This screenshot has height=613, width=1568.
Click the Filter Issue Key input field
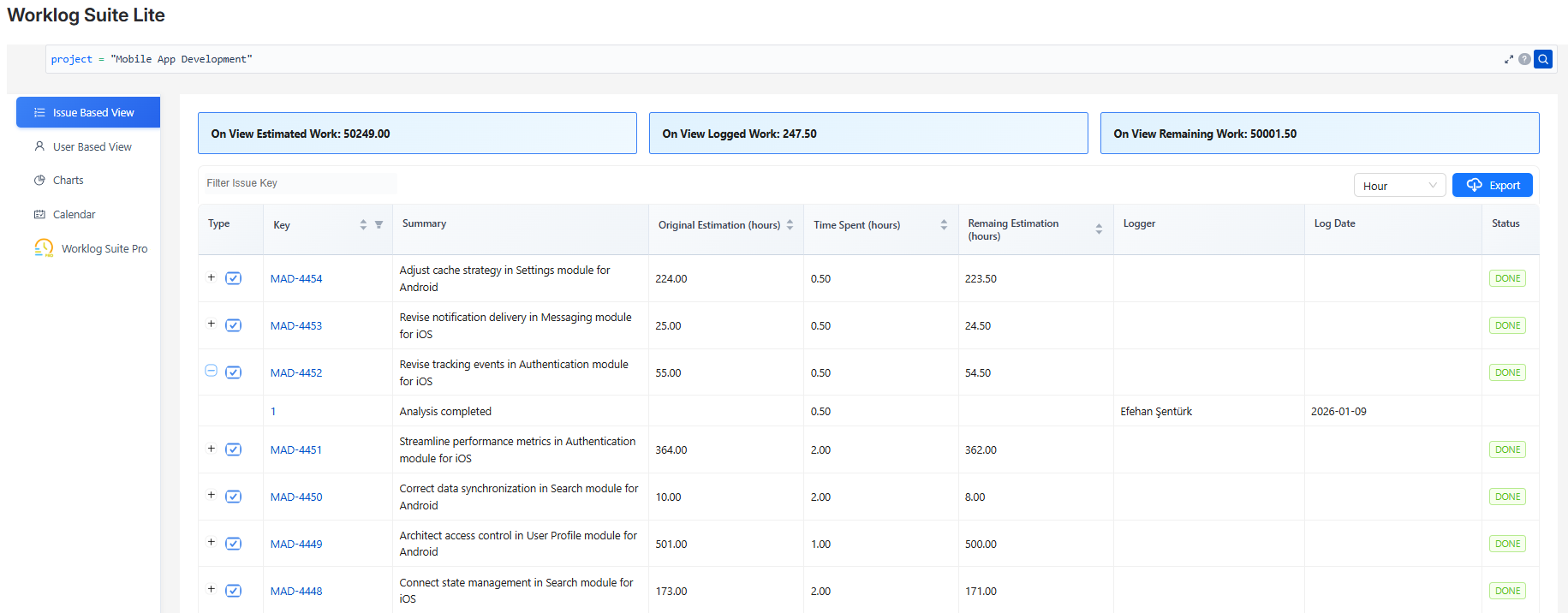click(298, 183)
